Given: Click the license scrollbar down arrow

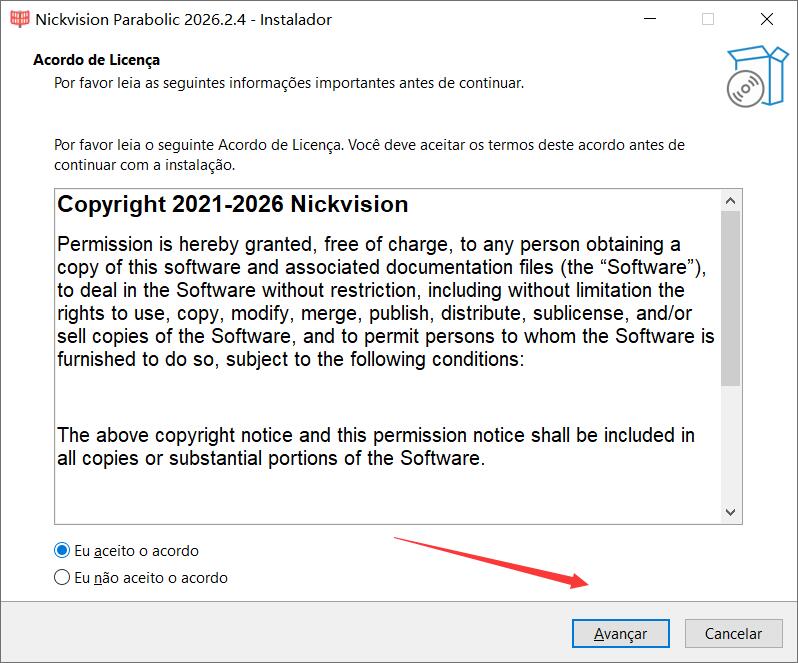Looking at the screenshot, I should [730, 512].
